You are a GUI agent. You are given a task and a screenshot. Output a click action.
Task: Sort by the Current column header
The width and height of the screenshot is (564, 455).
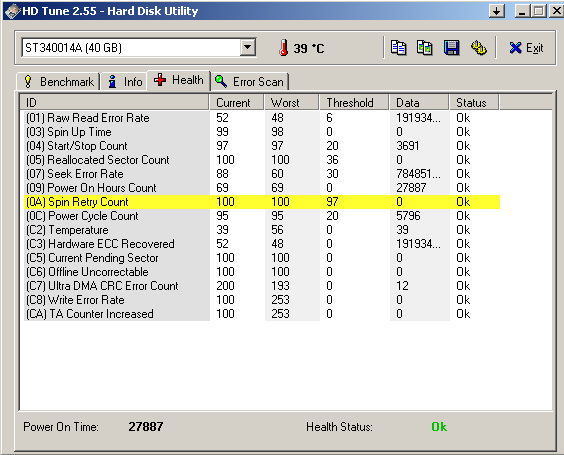coord(237,103)
